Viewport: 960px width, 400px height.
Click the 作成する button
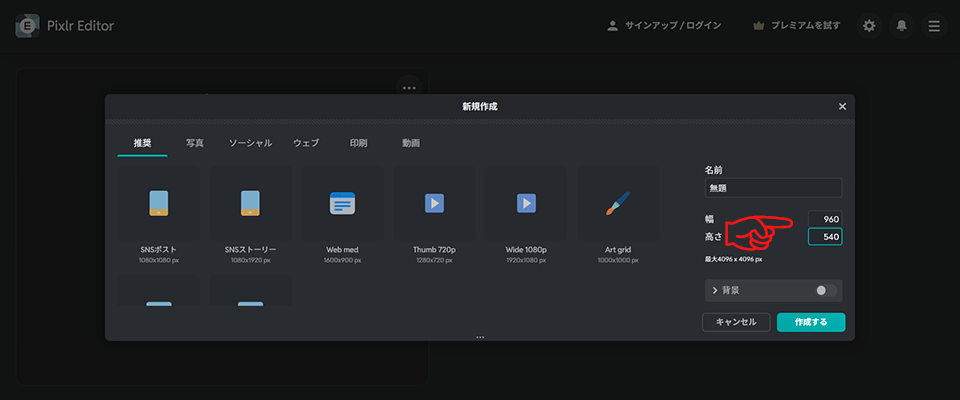pyautogui.click(x=810, y=322)
